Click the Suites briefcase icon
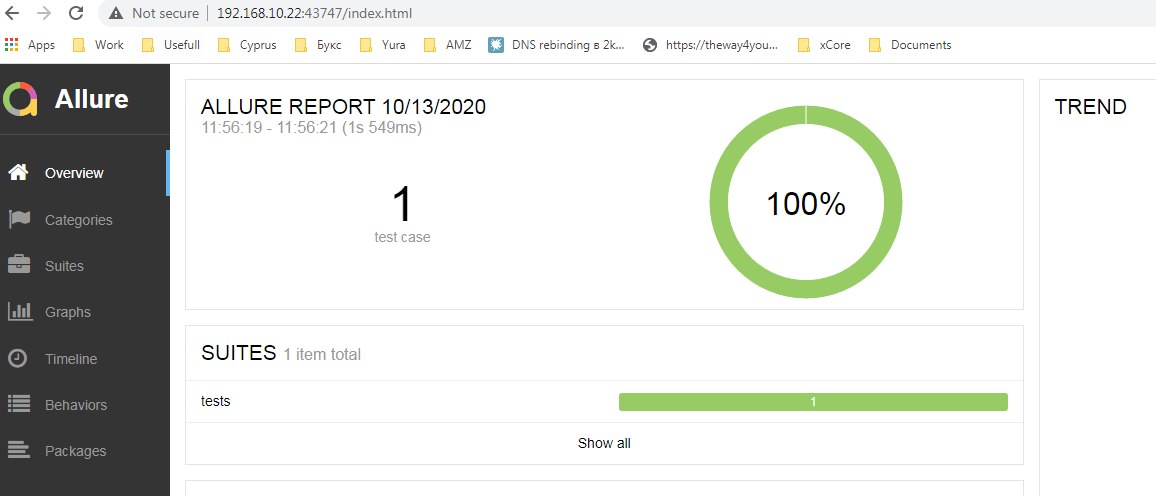 pos(18,265)
